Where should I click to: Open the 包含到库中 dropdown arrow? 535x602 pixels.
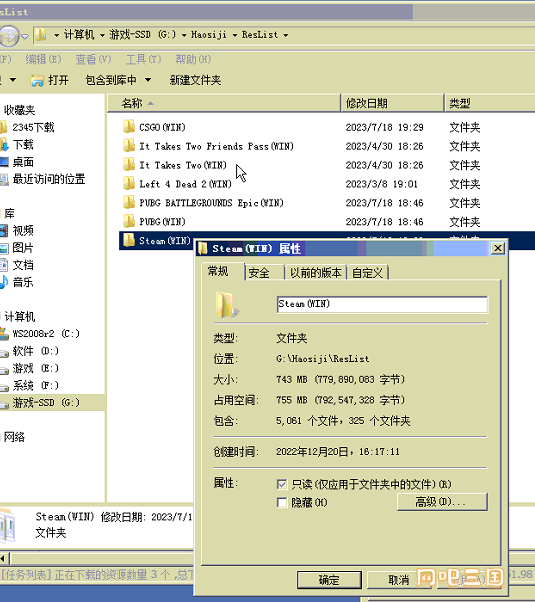point(148,80)
